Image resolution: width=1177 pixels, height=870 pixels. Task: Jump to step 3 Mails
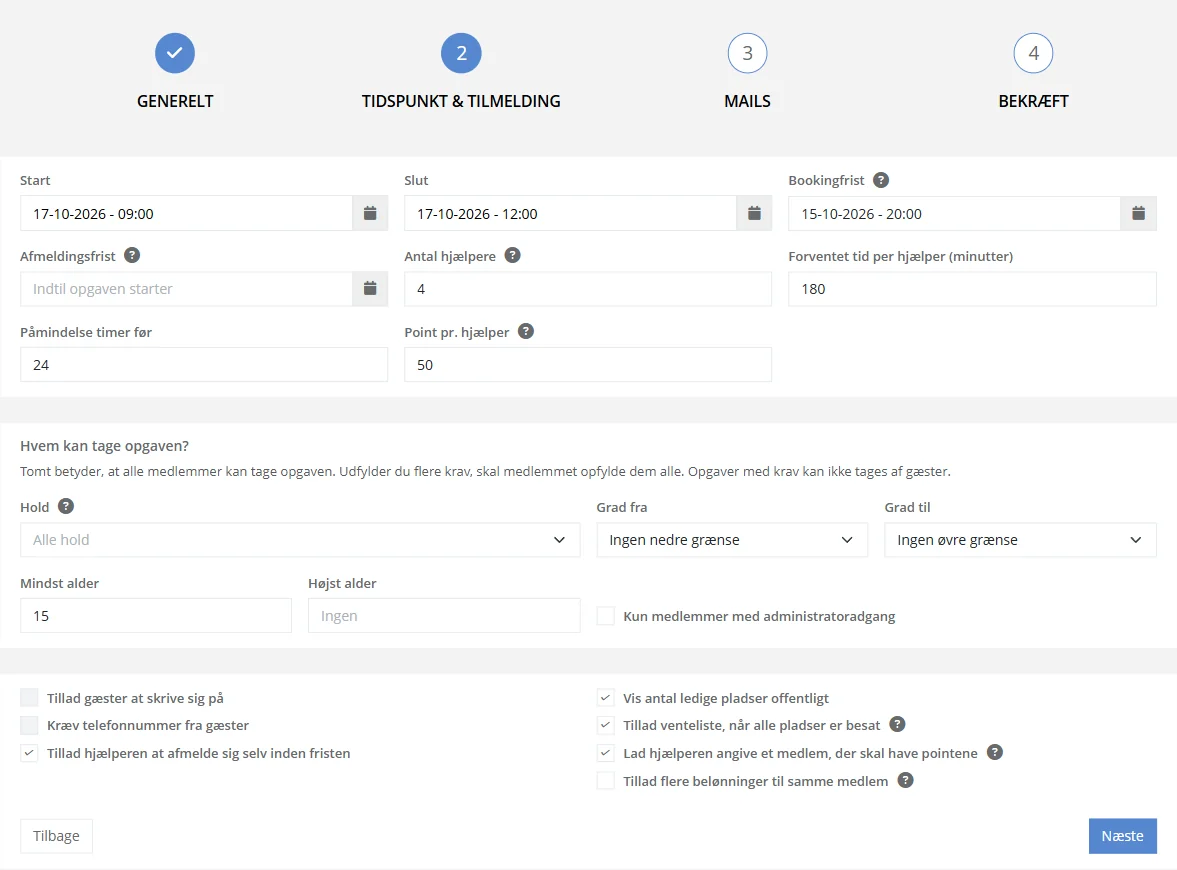point(748,53)
